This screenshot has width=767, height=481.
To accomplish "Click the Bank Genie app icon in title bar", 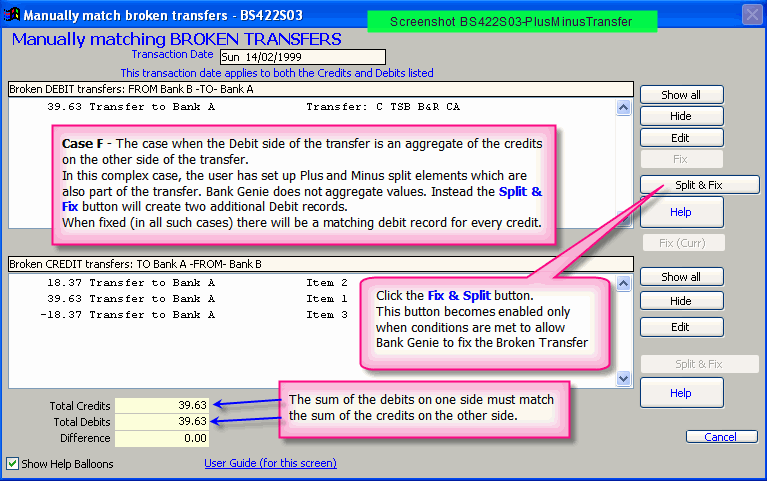I will pos(12,15).
